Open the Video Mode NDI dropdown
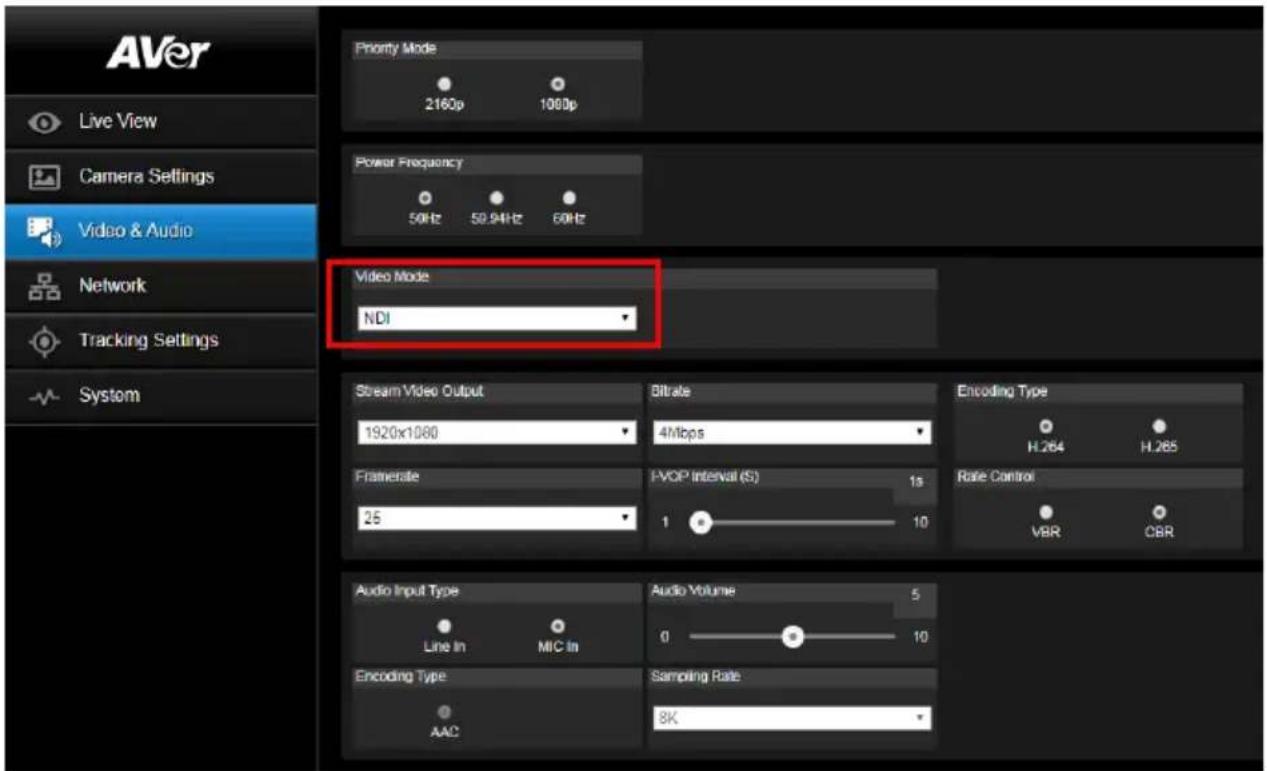 click(x=497, y=319)
